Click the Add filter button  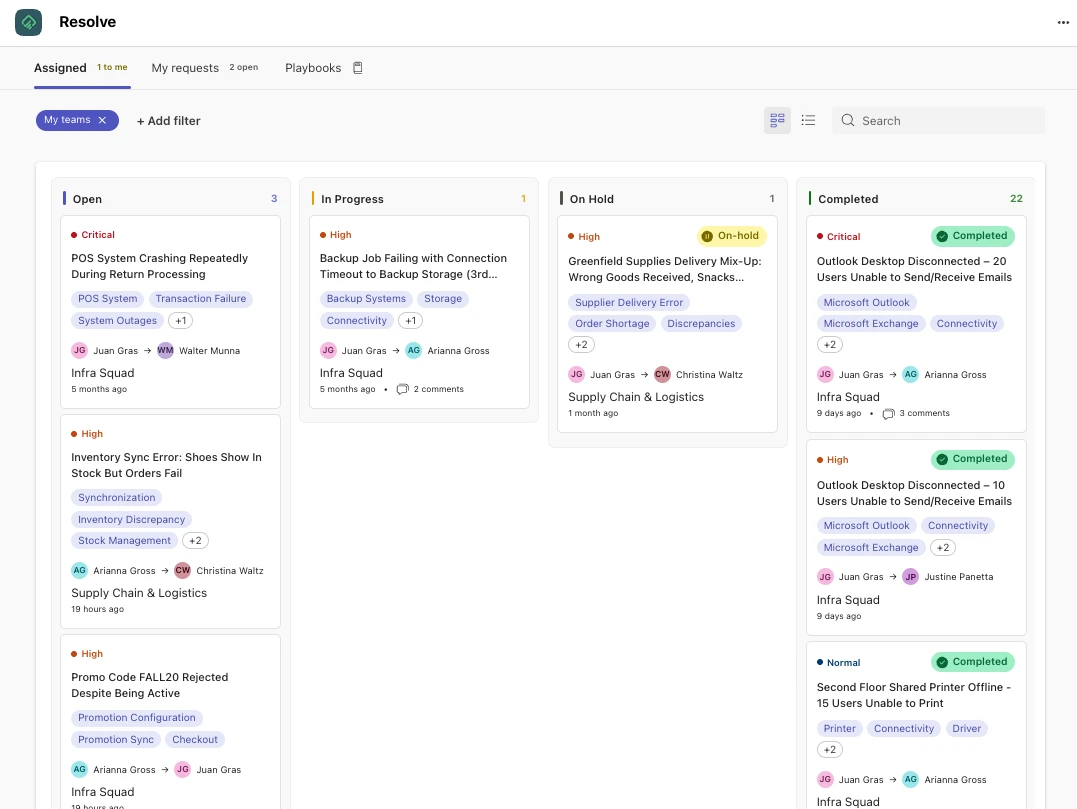pyautogui.click(x=168, y=121)
